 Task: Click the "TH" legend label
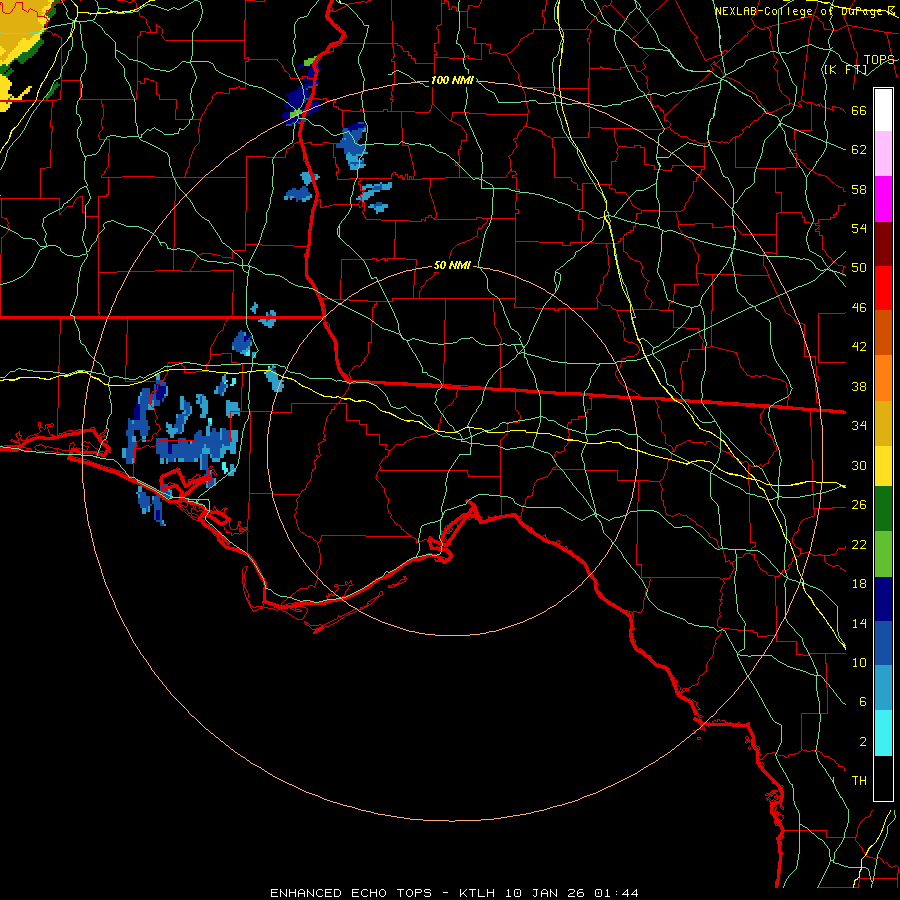[x=859, y=781]
